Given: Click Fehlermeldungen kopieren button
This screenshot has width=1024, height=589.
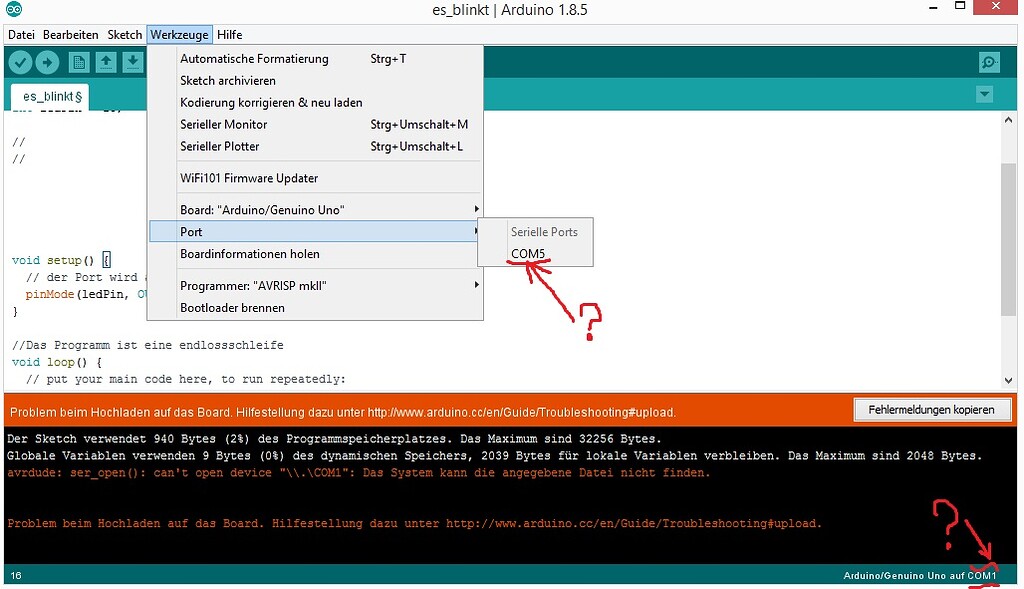Looking at the screenshot, I should [x=931, y=409].
